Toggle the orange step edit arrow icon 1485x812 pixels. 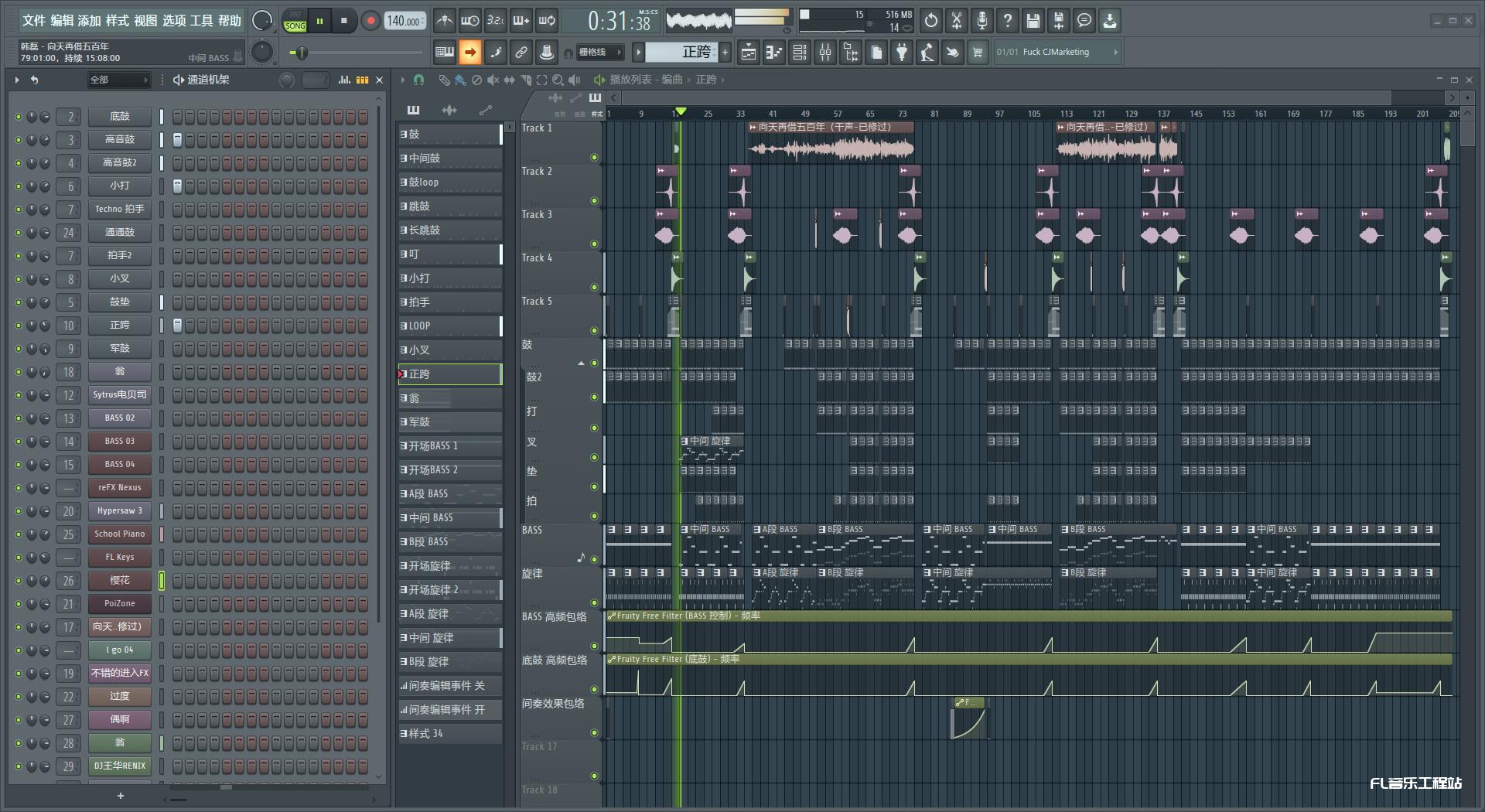[x=469, y=53]
